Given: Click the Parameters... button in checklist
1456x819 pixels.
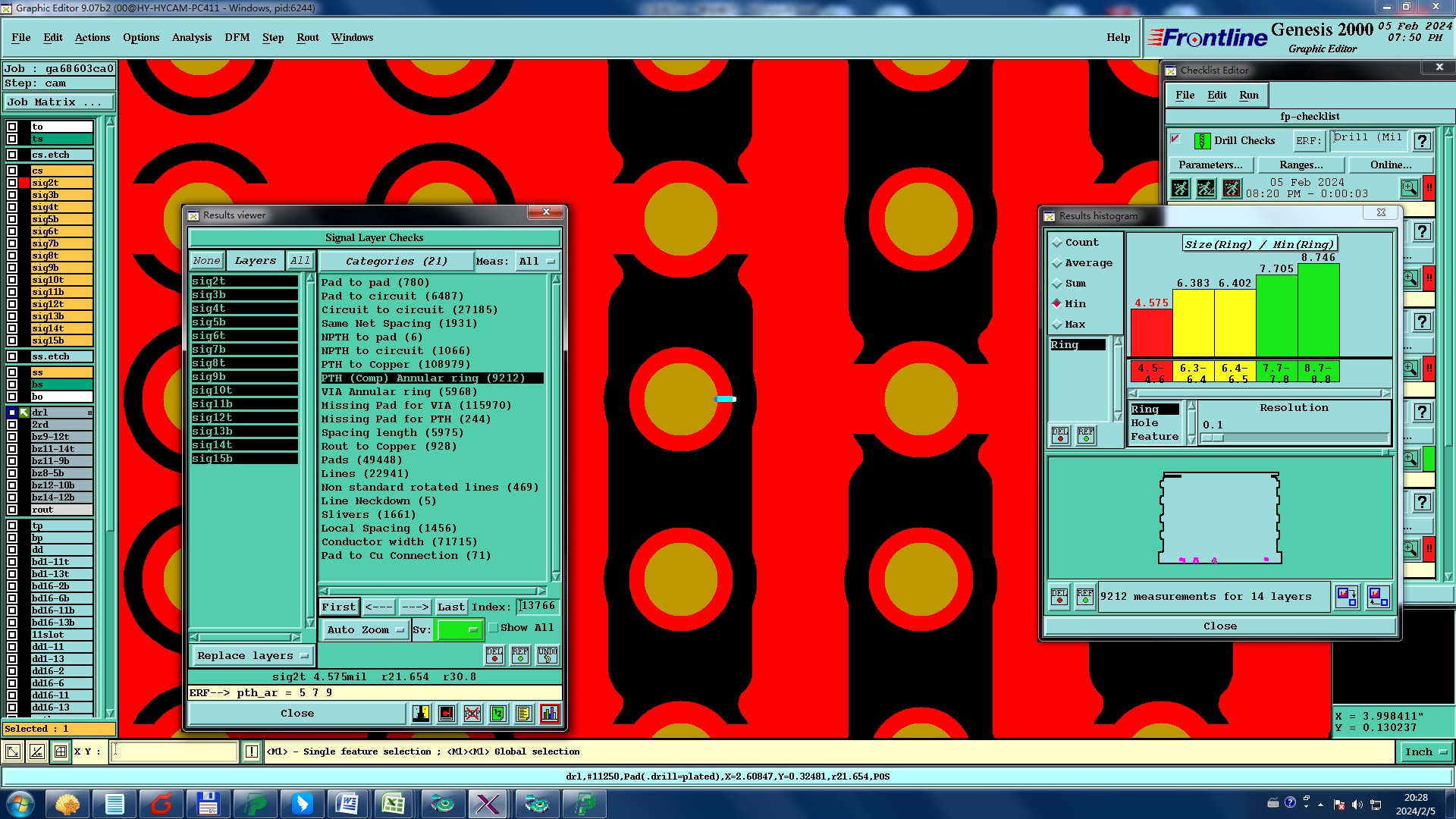Looking at the screenshot, I should pos(1210,165).
